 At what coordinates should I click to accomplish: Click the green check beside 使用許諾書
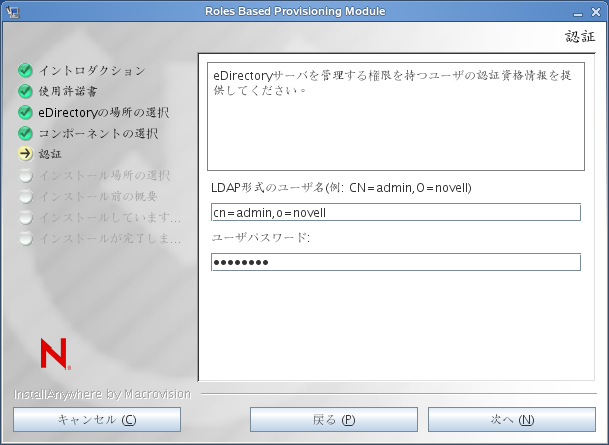click(x=25, y=91)
